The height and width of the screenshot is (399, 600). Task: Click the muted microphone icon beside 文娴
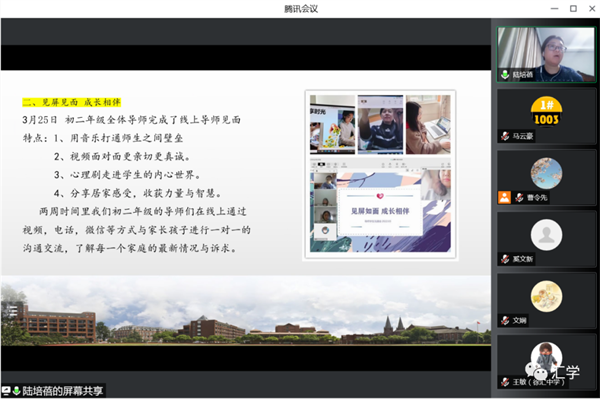[x=505, y=320]
